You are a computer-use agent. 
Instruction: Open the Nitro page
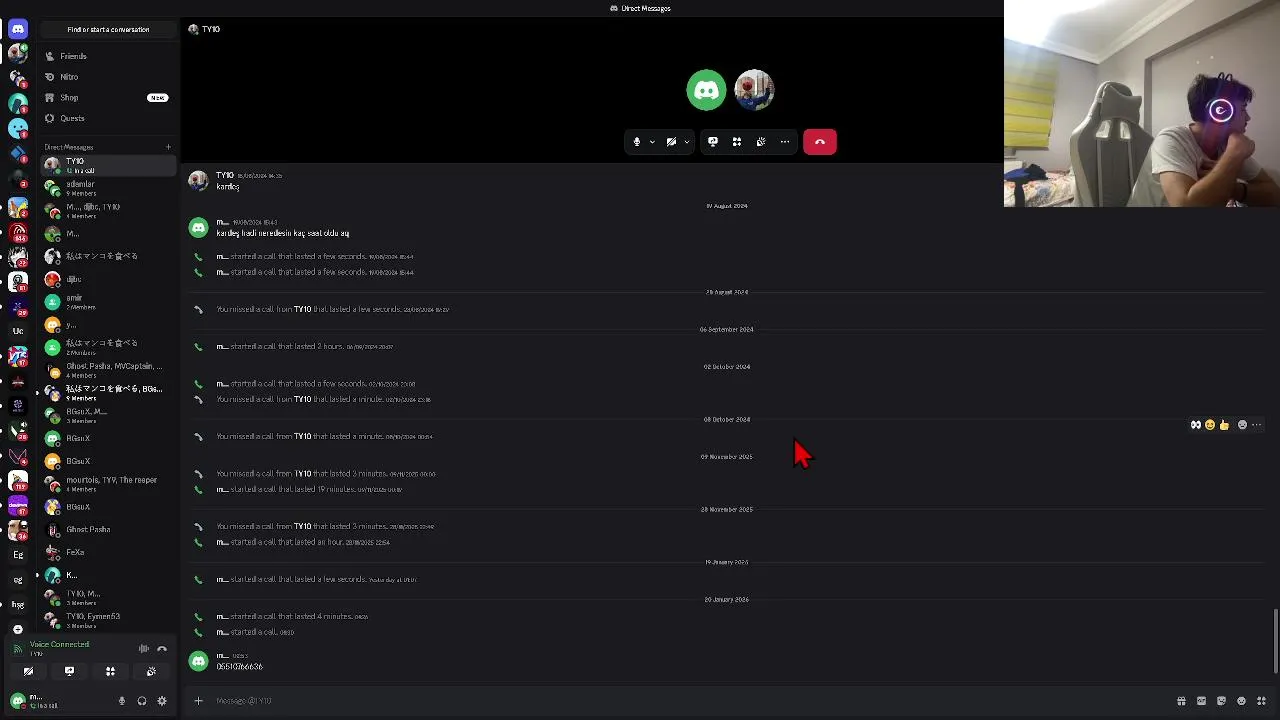click(108, 77)
